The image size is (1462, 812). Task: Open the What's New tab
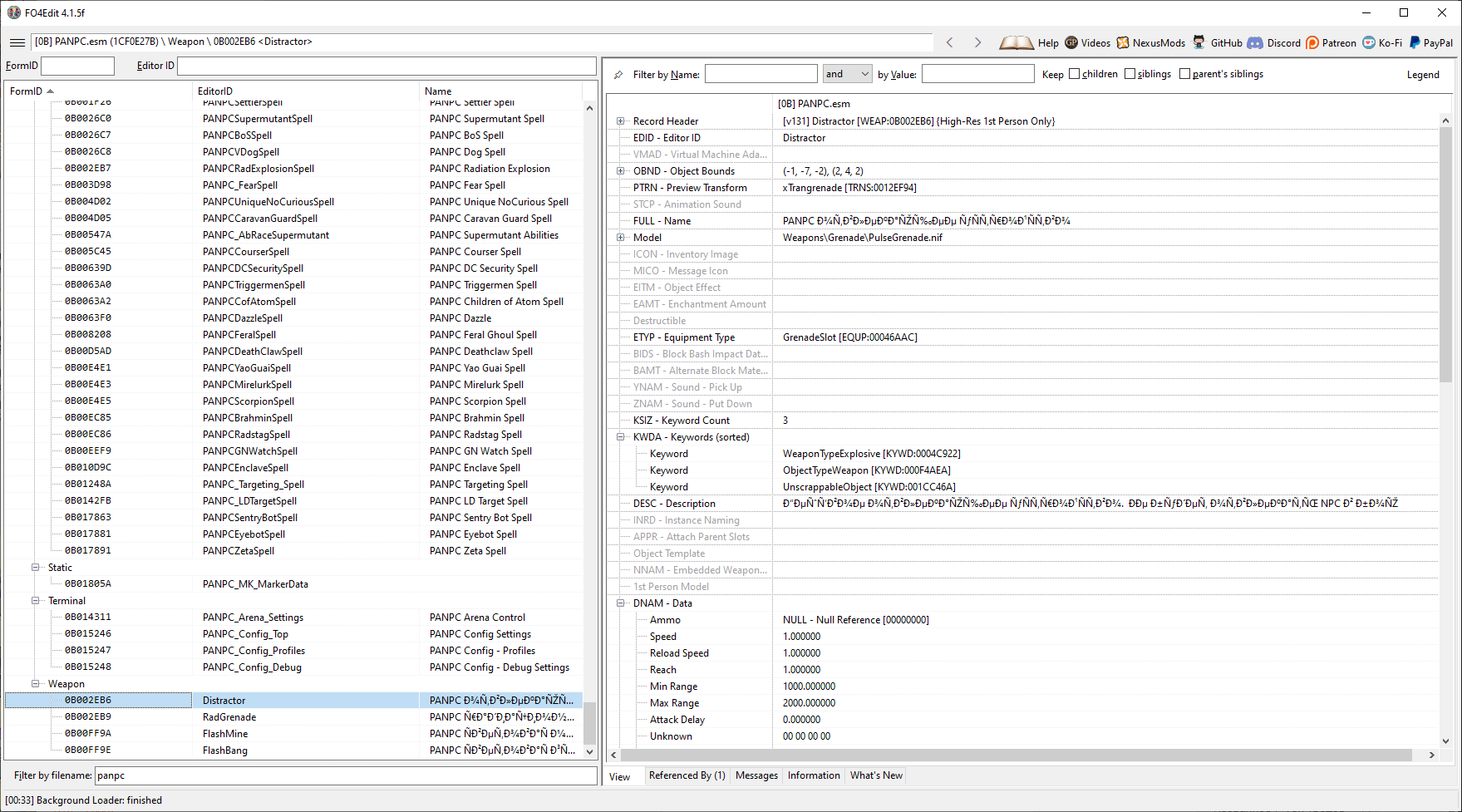point(876,775)
